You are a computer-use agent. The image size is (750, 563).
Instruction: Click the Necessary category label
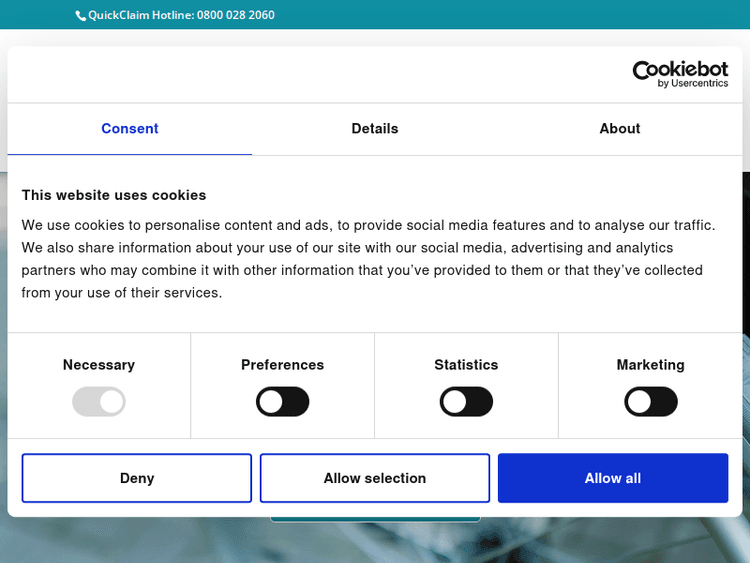pos(99,365)
